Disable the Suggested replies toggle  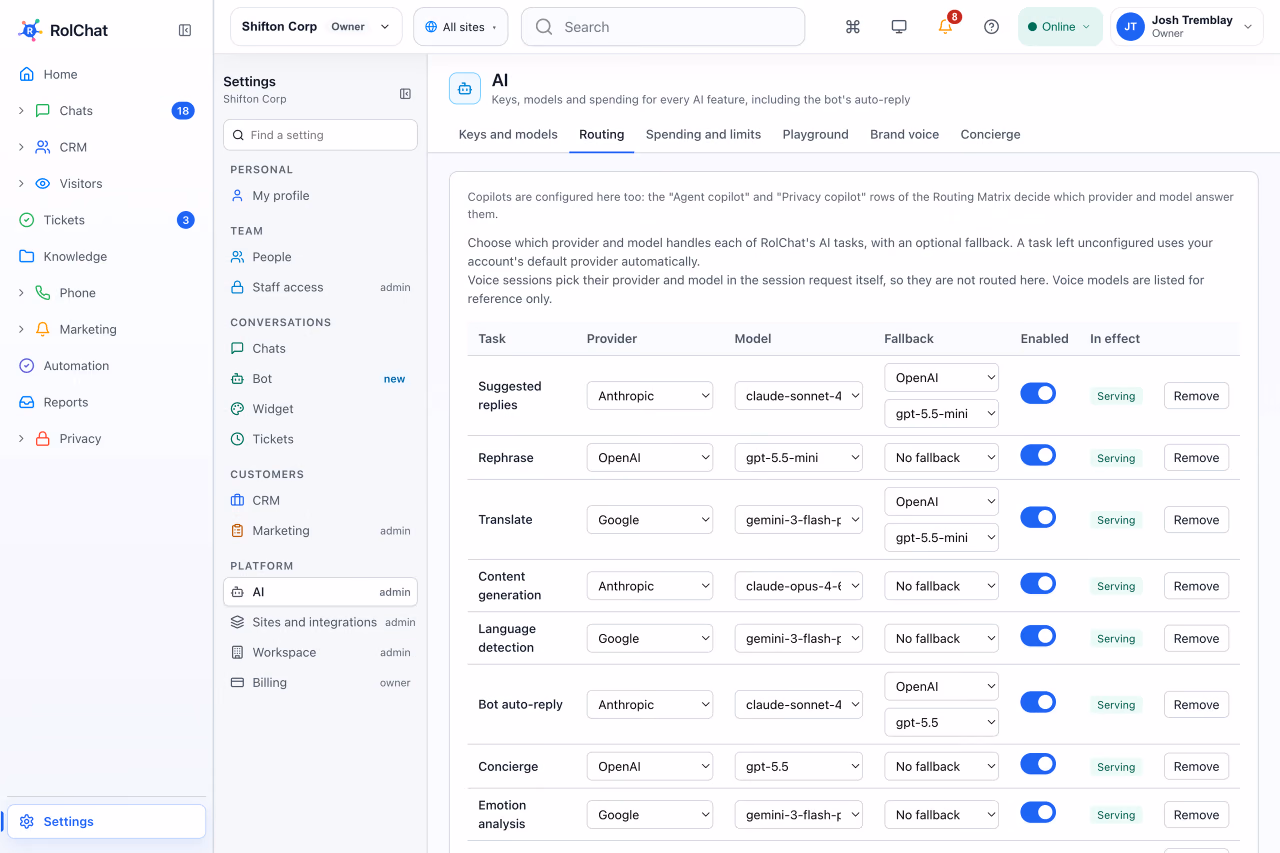1038,394
